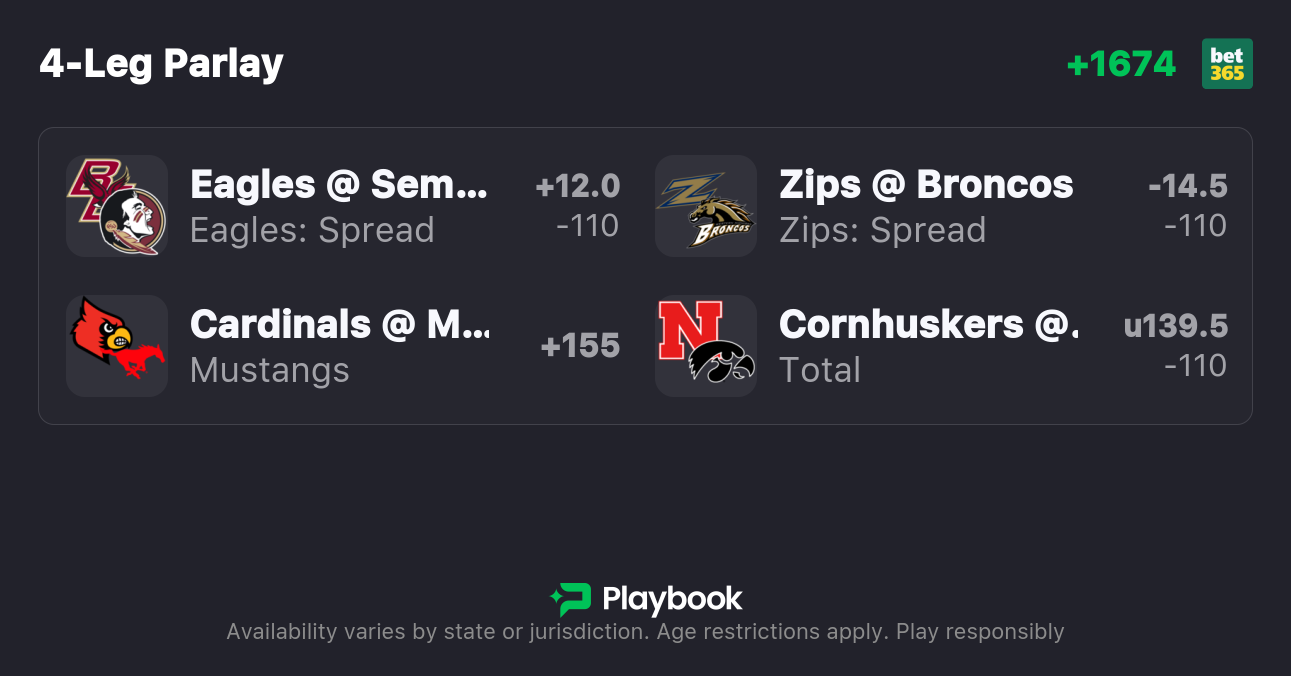Open the Cardinals @ Mustangs matchup title
The image size is (1291, 676).
pyautogui.click(x=339, y=324)
